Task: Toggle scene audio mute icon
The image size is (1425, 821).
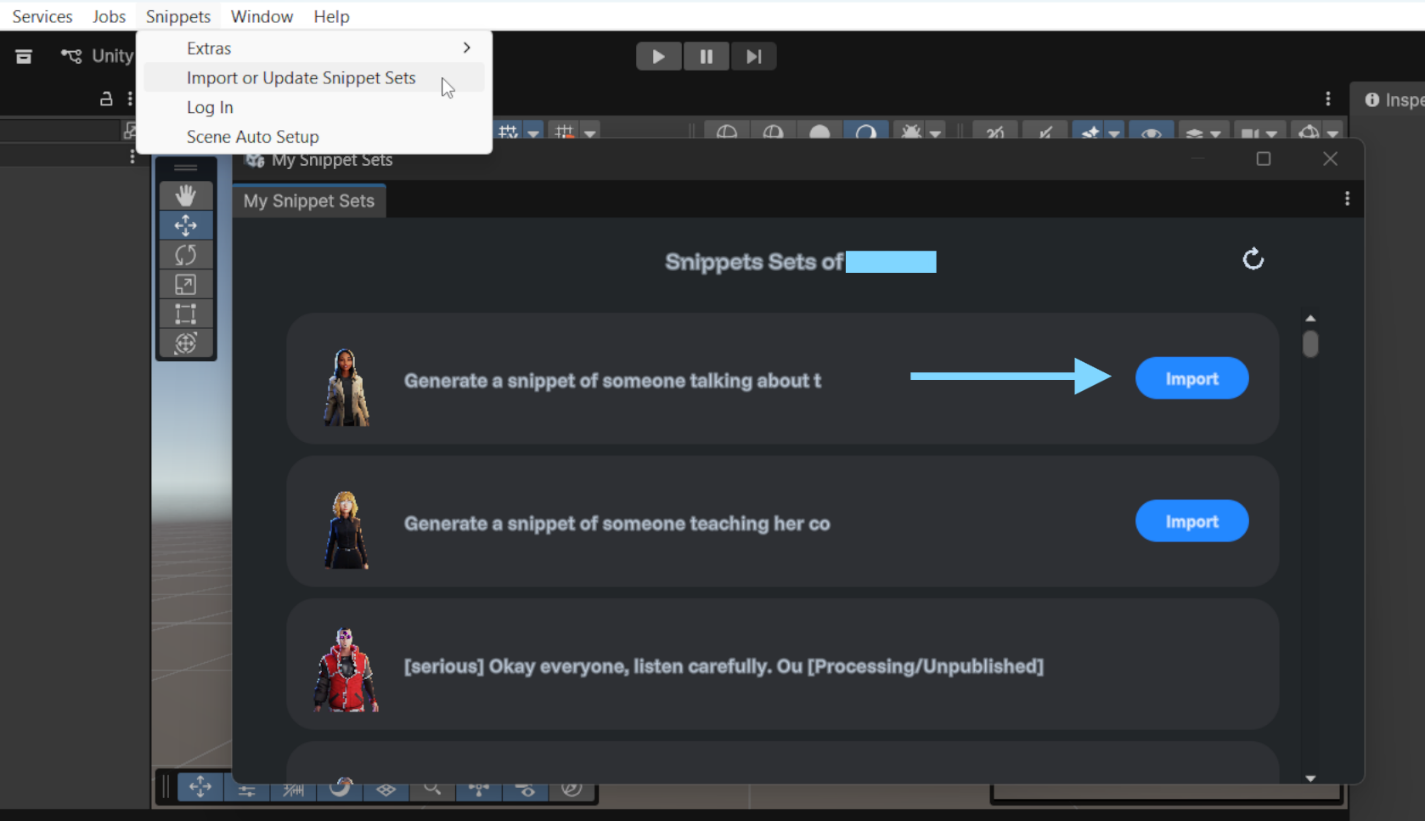Action: pos(1045,132)
